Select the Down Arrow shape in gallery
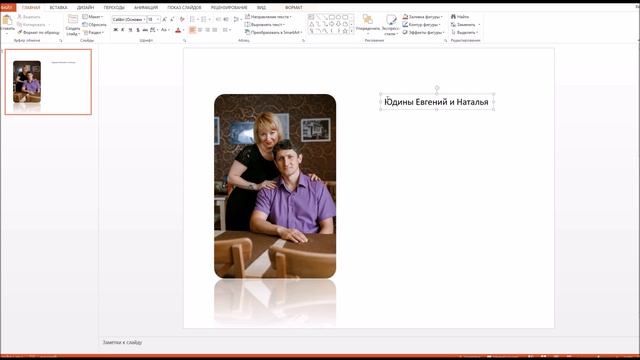This screenshot has width=640, height=360. point(338,24)
